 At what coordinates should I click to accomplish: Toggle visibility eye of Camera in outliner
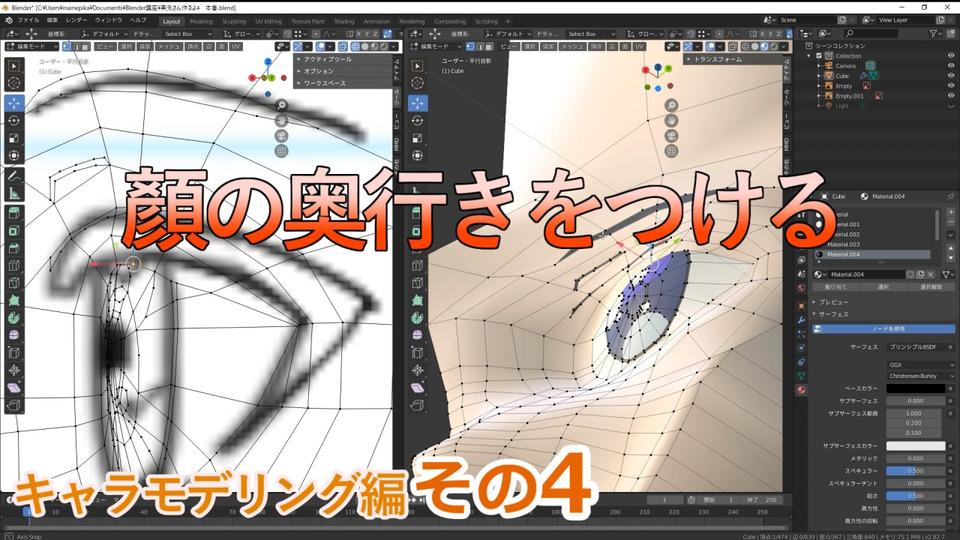951,66
